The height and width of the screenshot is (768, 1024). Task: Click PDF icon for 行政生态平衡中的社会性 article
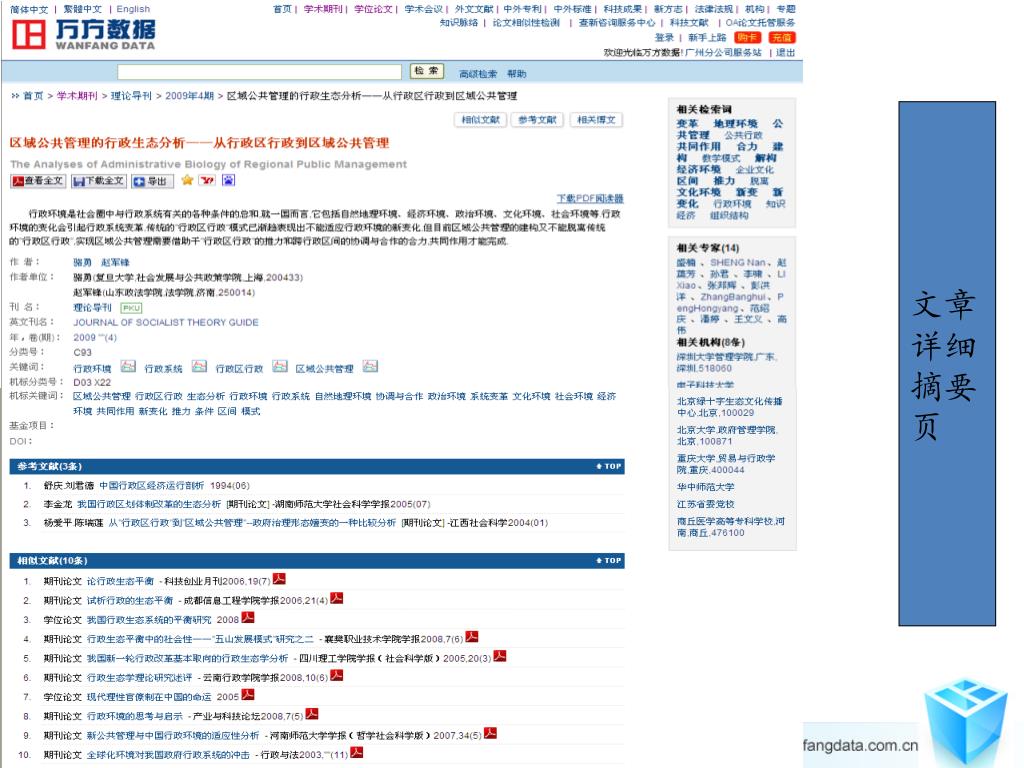tap(472, 636)
